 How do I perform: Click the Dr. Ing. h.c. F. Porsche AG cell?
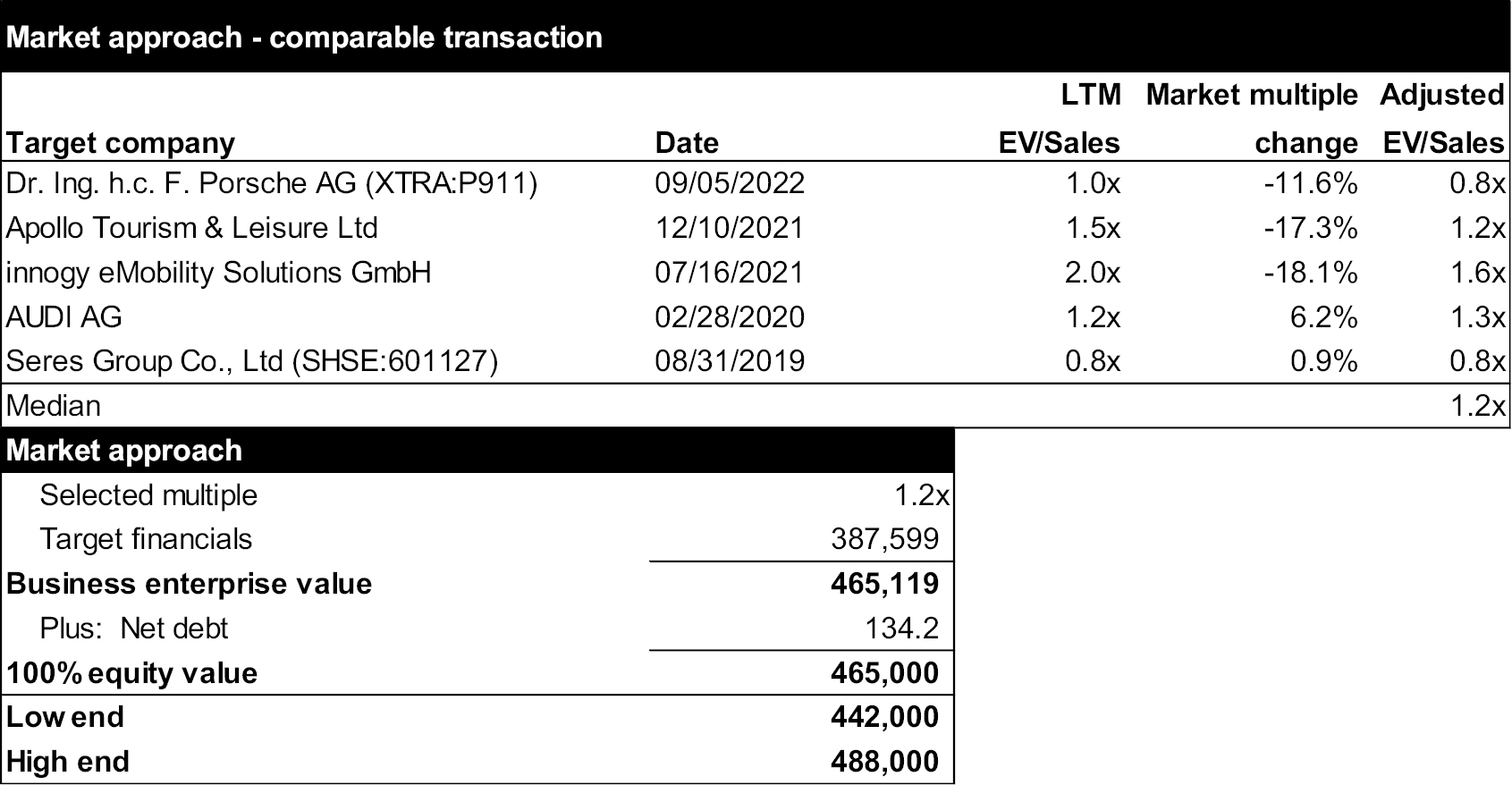(272, 183)
